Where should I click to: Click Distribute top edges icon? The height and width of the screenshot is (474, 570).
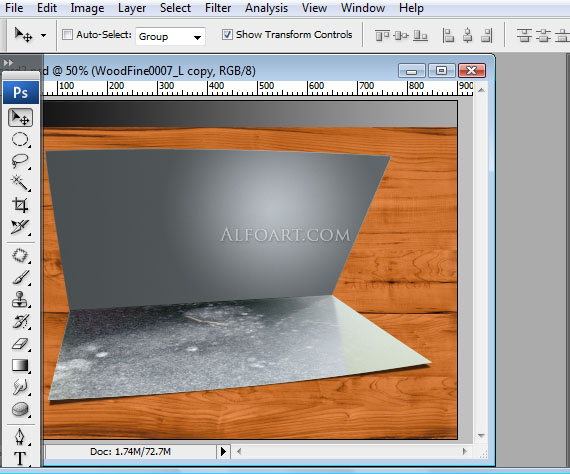click(x=525, y=36)
